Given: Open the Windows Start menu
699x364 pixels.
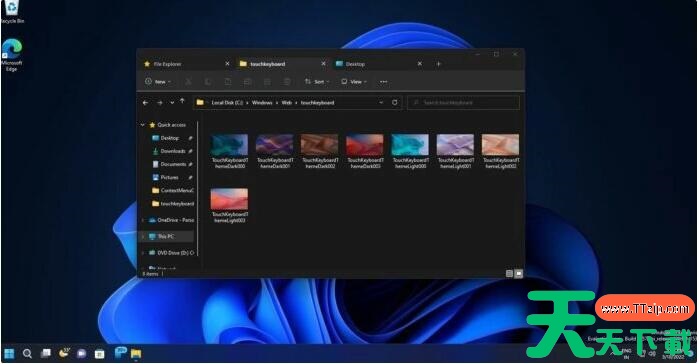Looking at the screenshot, I should [9, 354].
